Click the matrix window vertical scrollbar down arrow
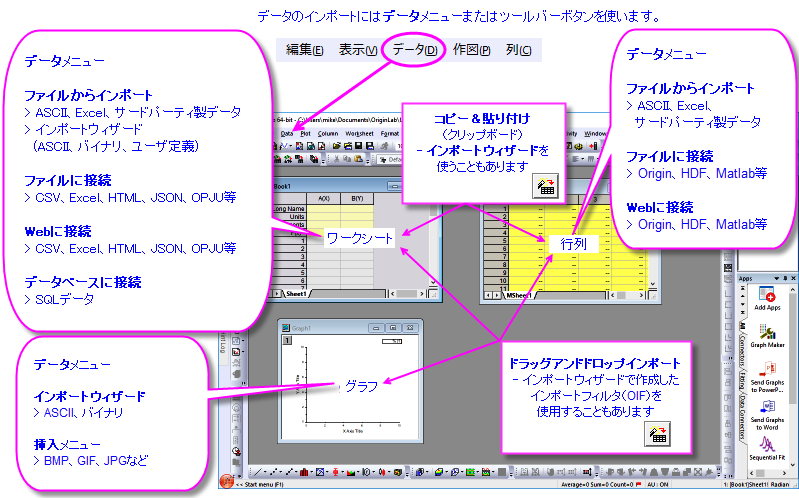799x498 pixels. 653,284
